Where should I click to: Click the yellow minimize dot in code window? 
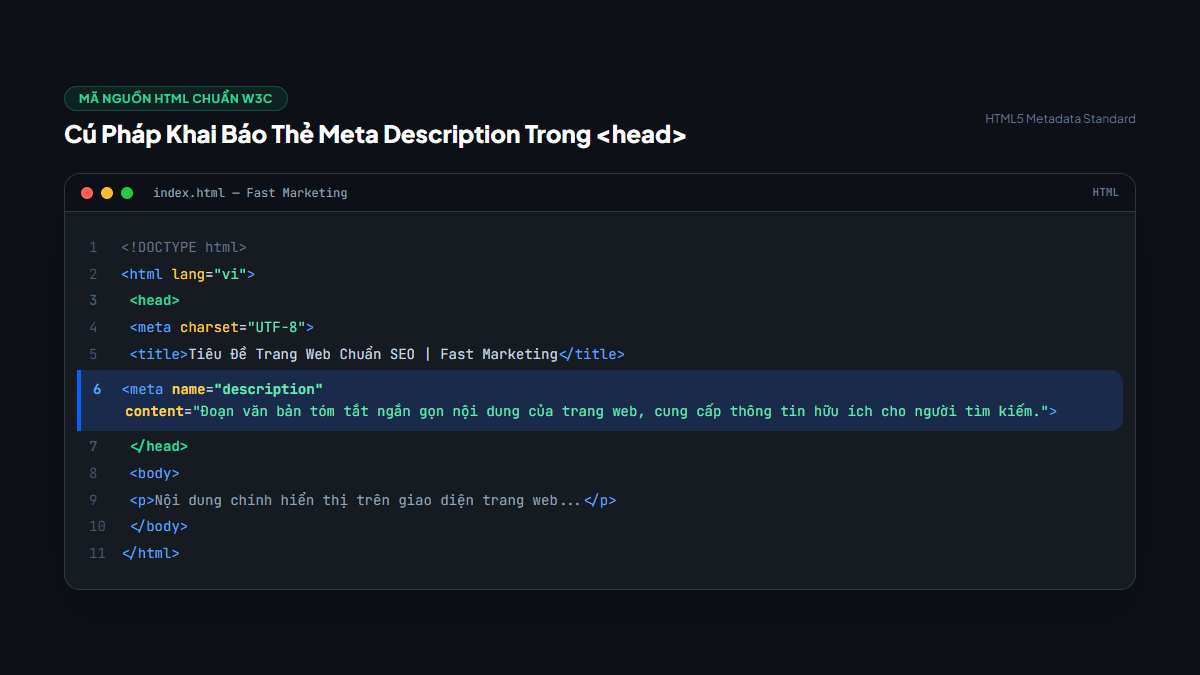(107, 193)
